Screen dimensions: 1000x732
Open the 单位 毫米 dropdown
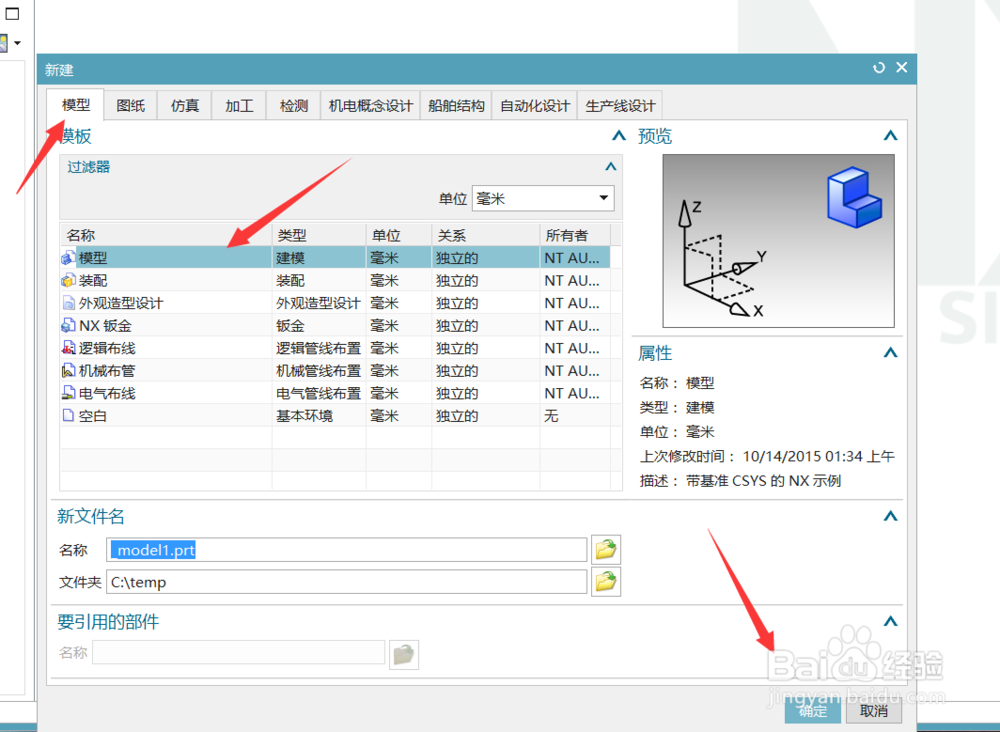(x=543, y=198)
